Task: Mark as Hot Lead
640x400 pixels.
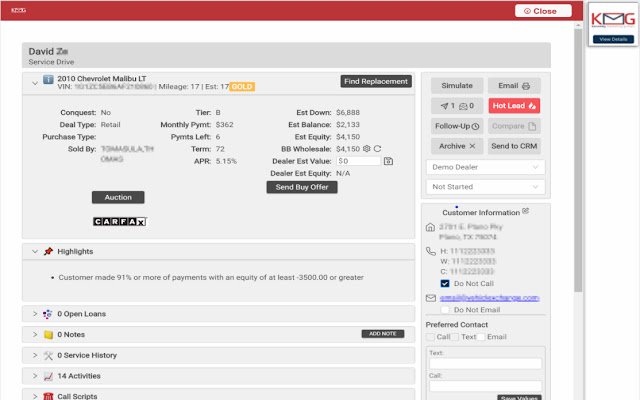Action: pos(514,106)
